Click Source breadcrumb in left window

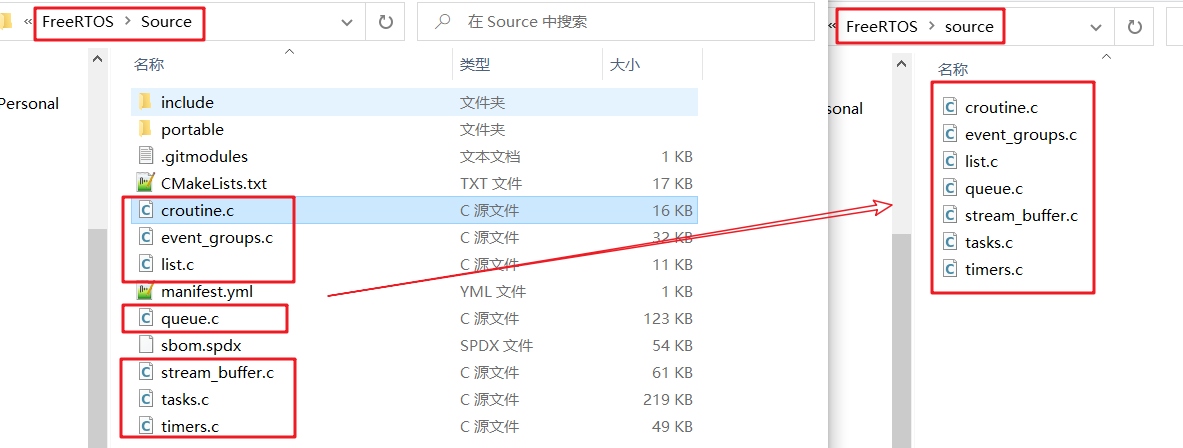click(x=166, y=22)
